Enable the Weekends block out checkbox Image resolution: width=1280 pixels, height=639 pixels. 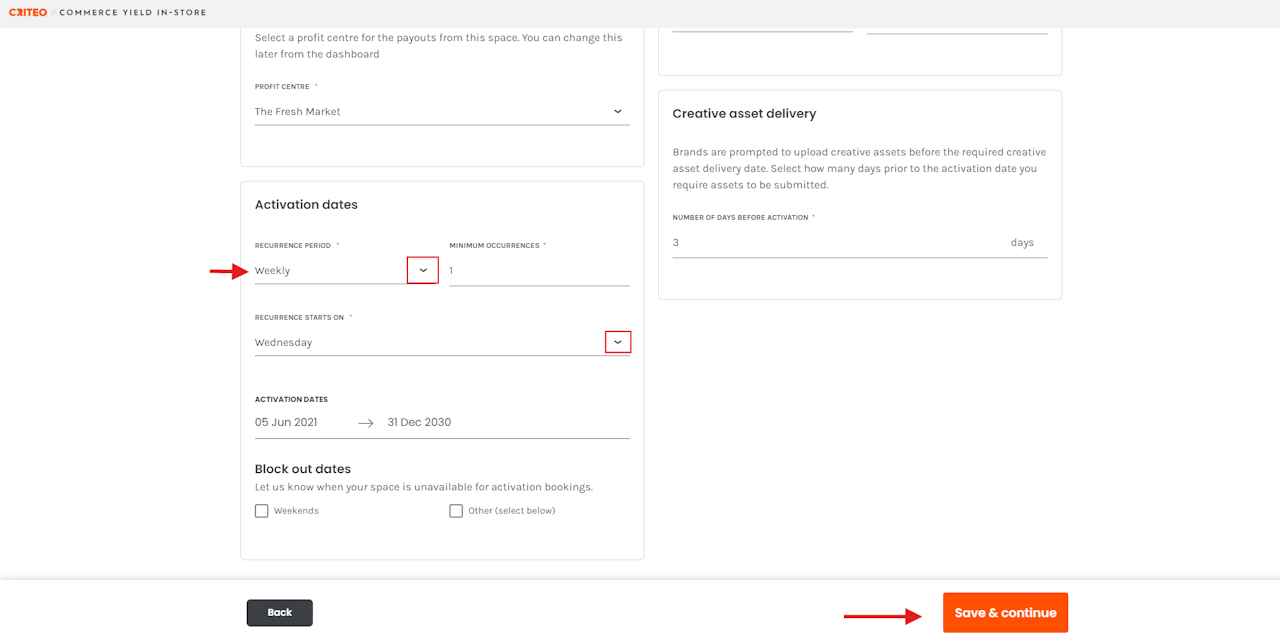pyautogui.click(x=262, y=511)
